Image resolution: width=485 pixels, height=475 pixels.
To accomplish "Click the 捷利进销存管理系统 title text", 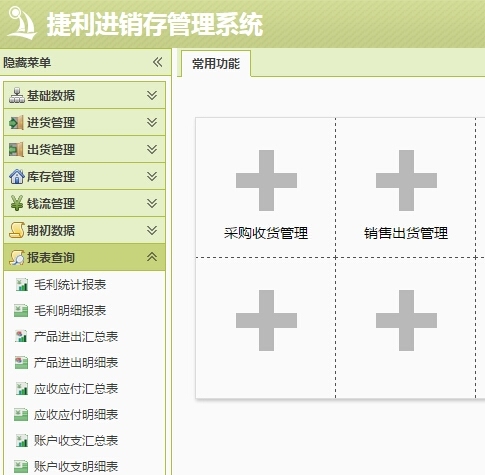I will pyautogui.click(x=155, y=24).
